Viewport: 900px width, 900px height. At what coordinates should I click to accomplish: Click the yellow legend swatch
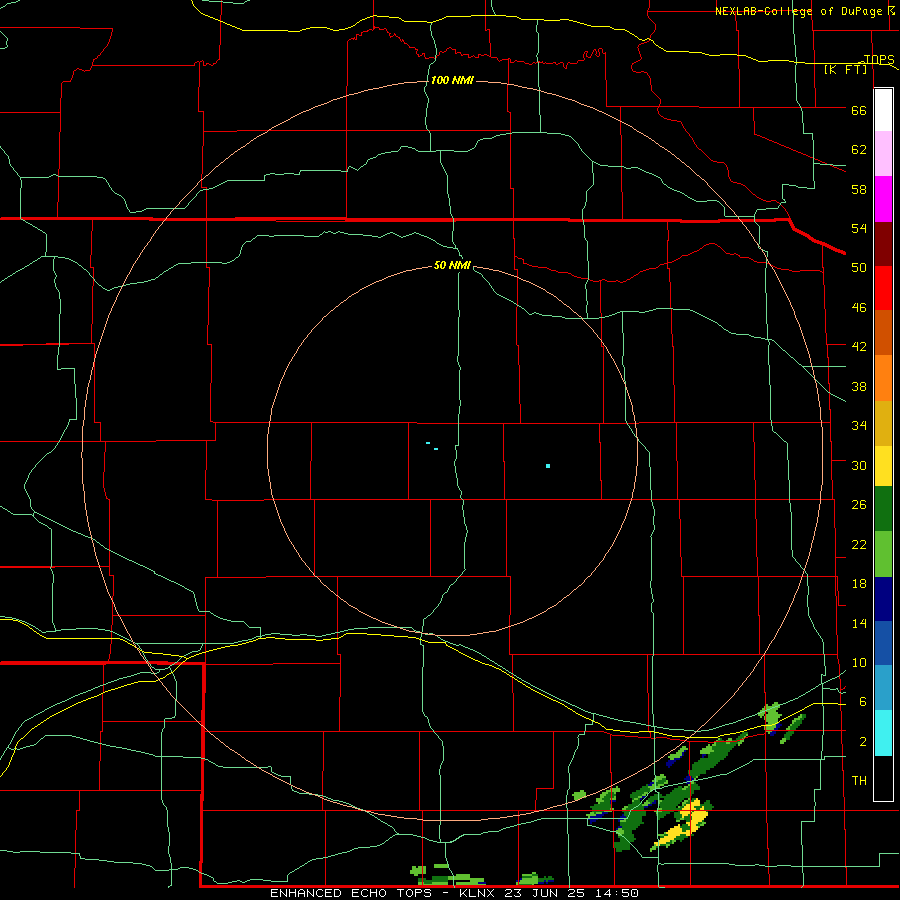883,466
